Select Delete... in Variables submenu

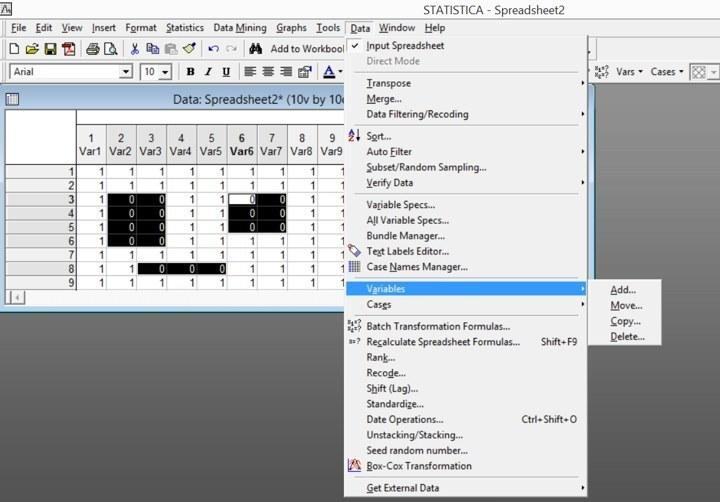[x=627, y=337]
